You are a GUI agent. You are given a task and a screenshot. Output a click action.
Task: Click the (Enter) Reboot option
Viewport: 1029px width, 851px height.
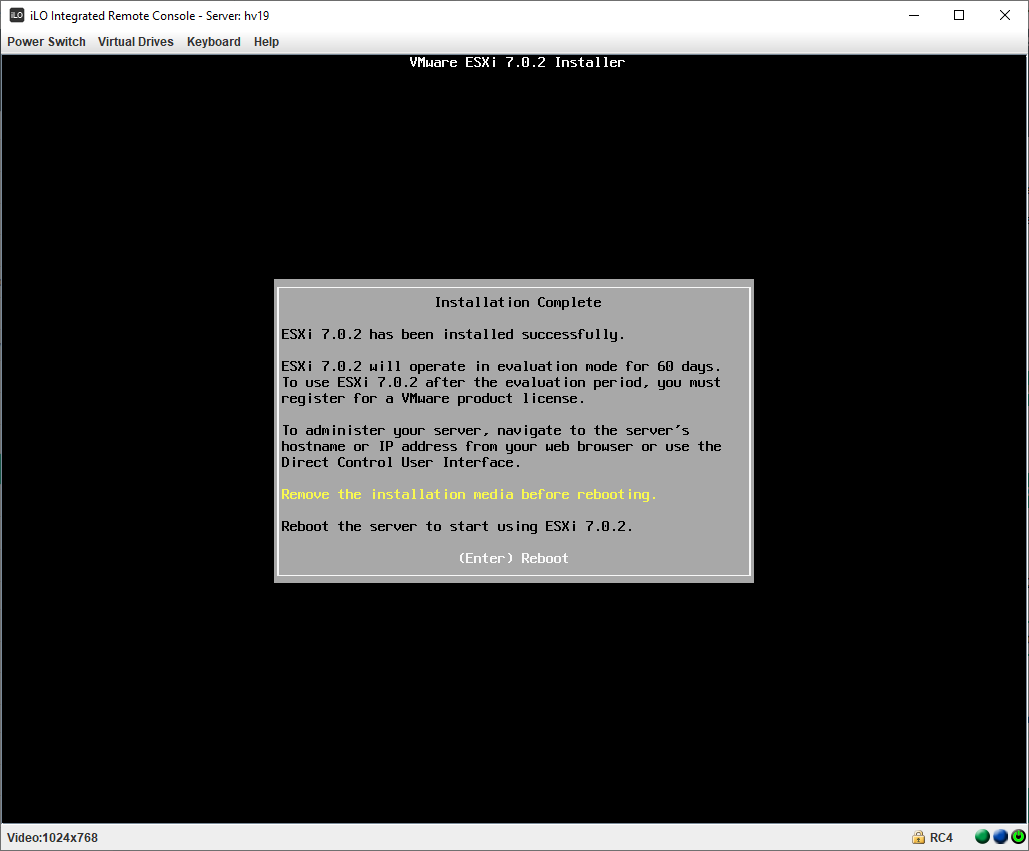(513, 558)
